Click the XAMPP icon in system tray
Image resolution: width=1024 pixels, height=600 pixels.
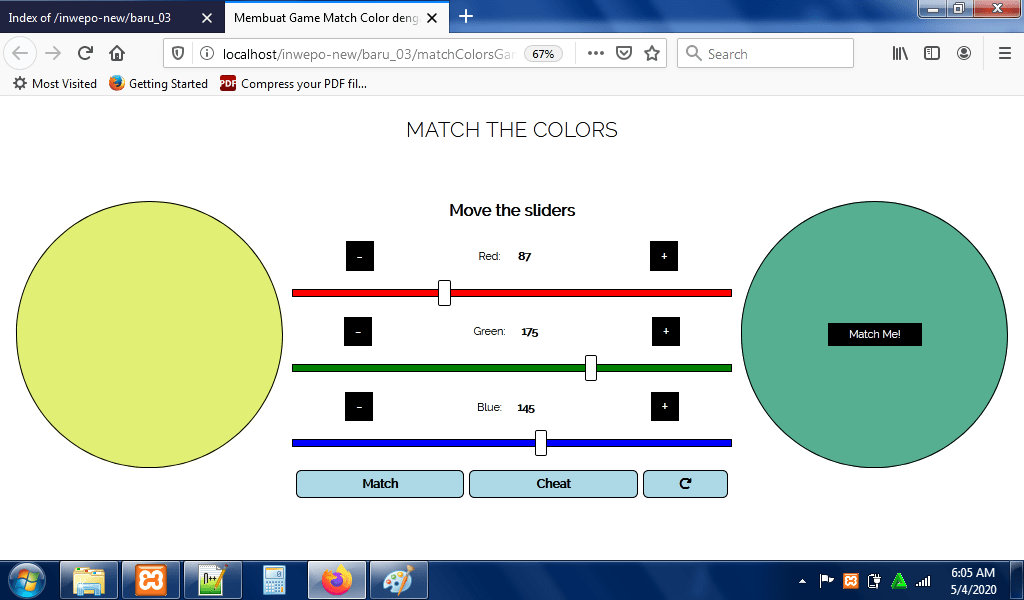click(x=851, y=580)
